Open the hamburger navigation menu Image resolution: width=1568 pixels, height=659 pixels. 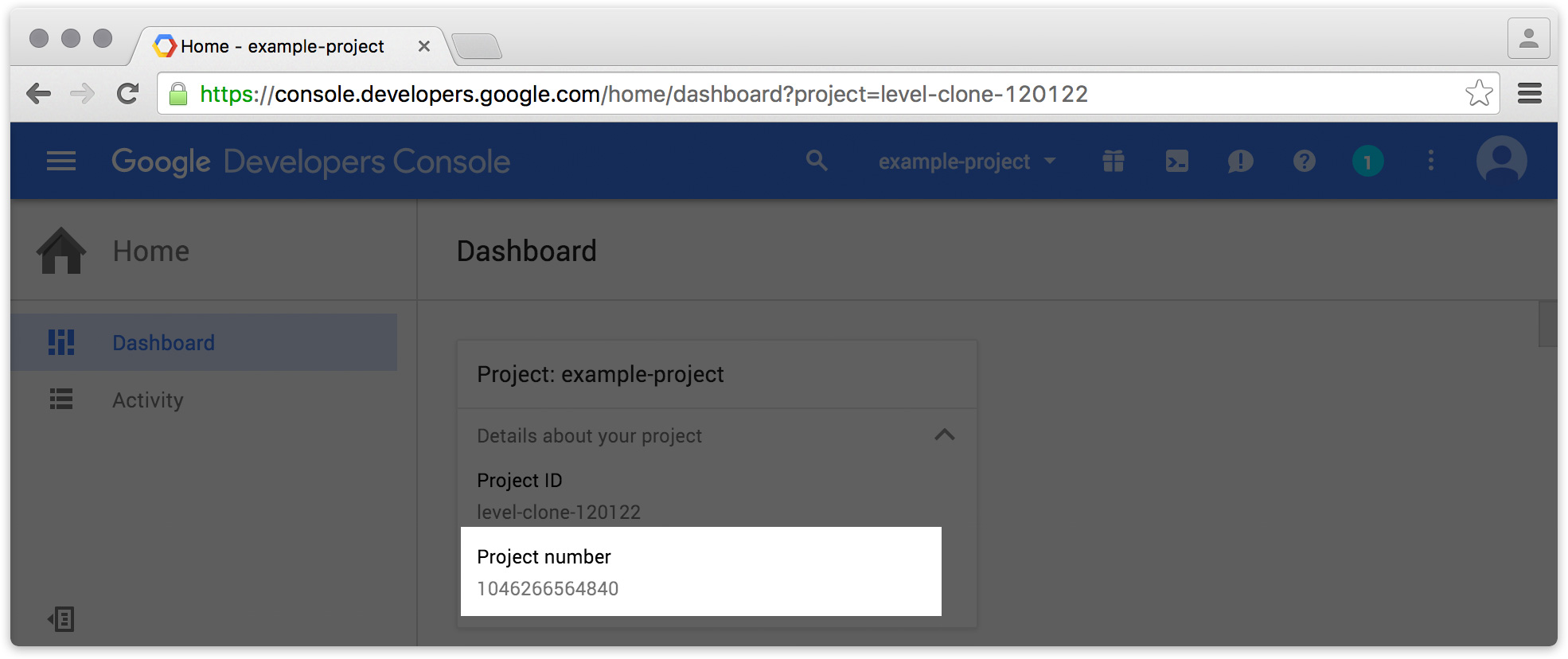click(61, 162)
